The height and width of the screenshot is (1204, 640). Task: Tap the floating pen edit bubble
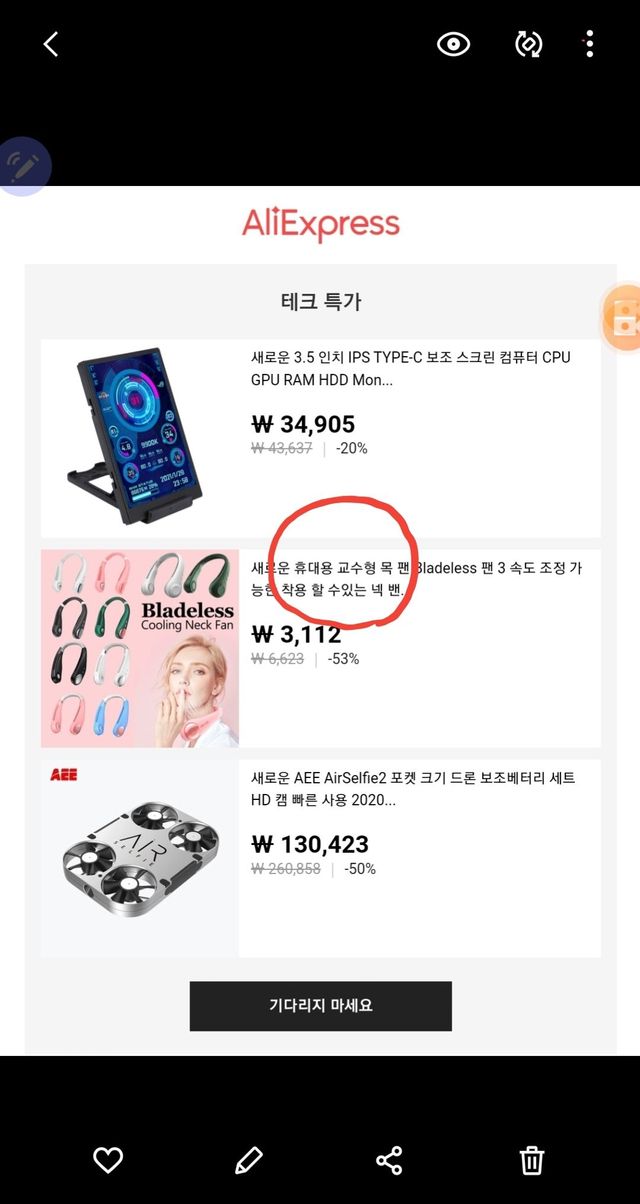pyautogui.click(x=22, y=166)
